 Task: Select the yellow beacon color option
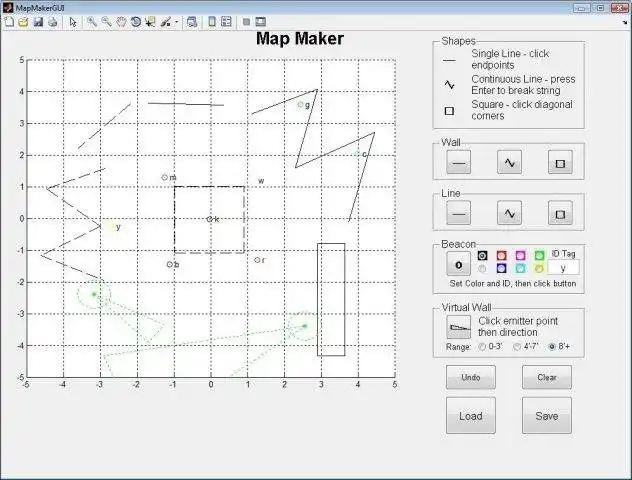(x=539, y=268)
